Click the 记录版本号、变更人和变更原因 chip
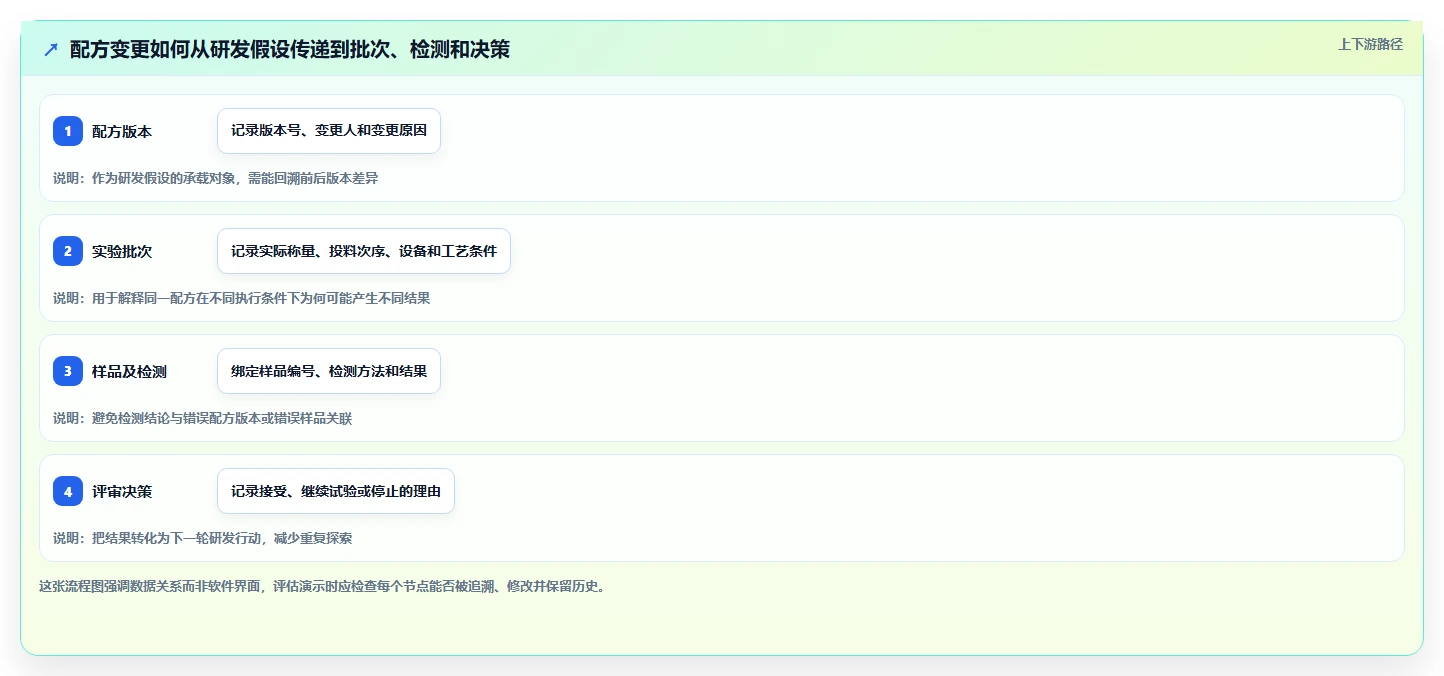The width and height of the screenshot is (1444, 676). pyautogui.click(x=329, y=131)
